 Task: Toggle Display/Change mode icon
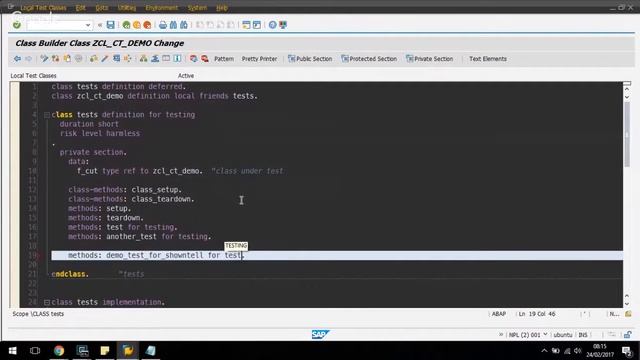[x=44, y=59]
